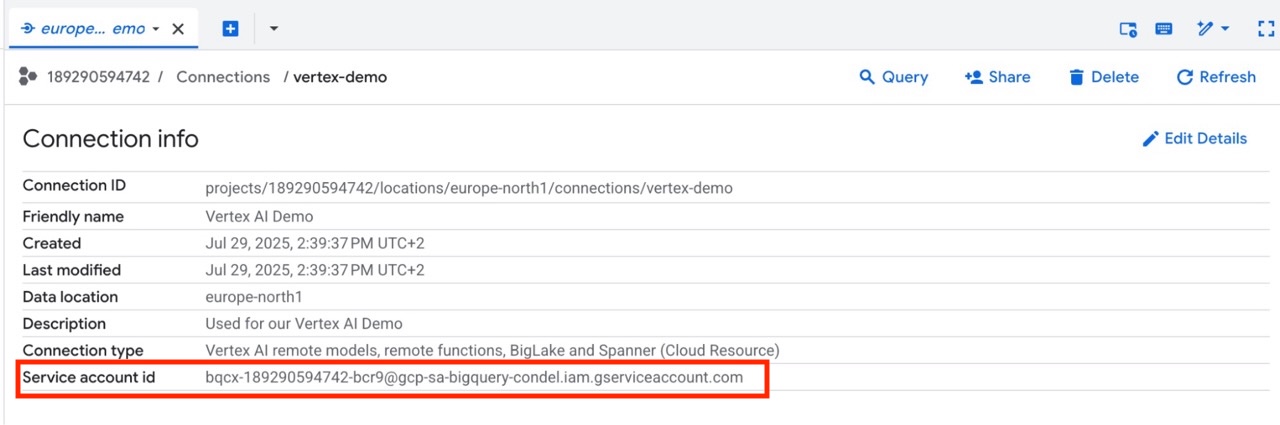This screenshot has width=1280, height=425.
Task: Open the dropdown arrow next to new tab
Action: (x=274, y=29)
